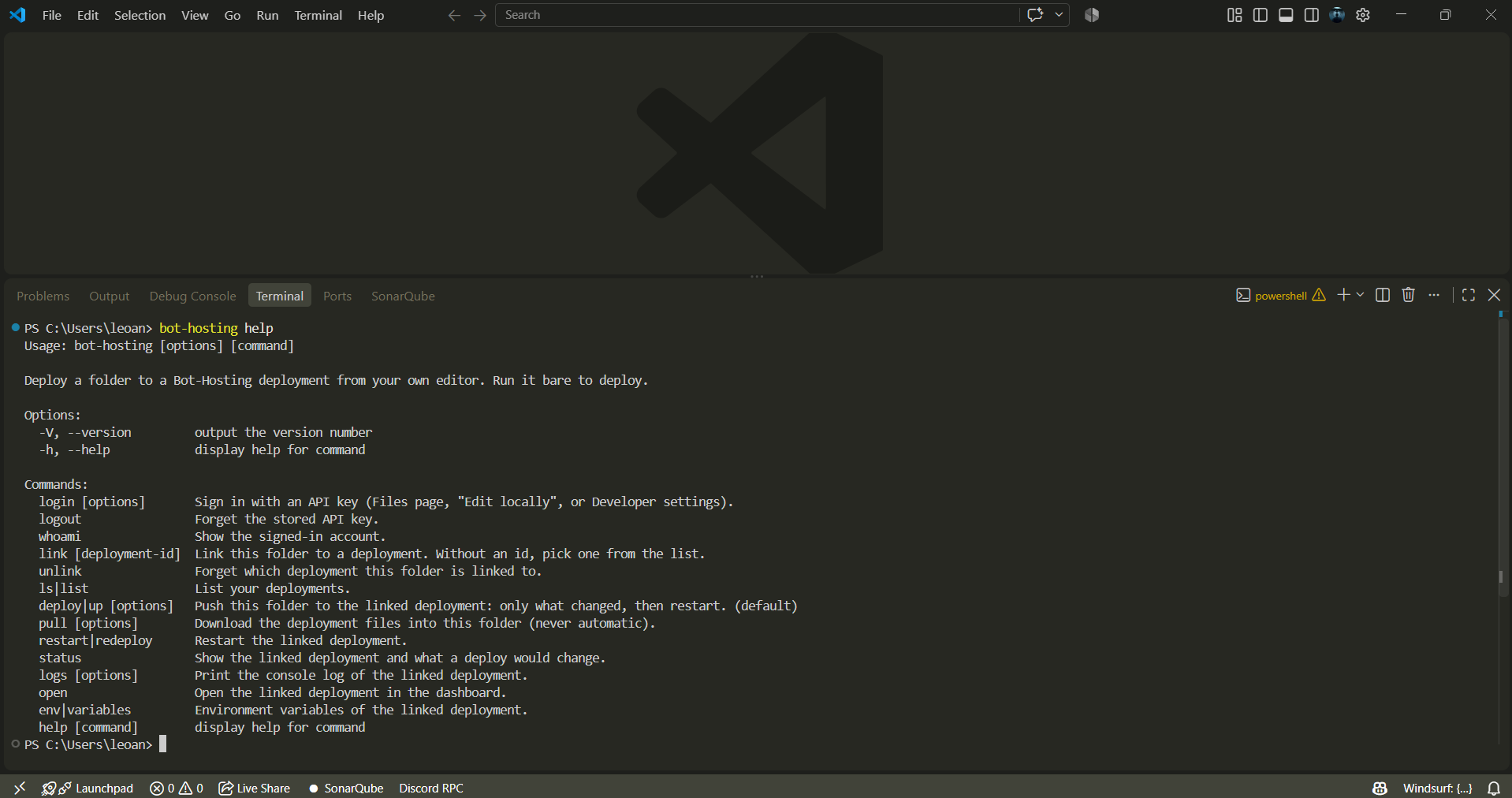Click the warnings triangle in status bar

[x=186, y=788]
